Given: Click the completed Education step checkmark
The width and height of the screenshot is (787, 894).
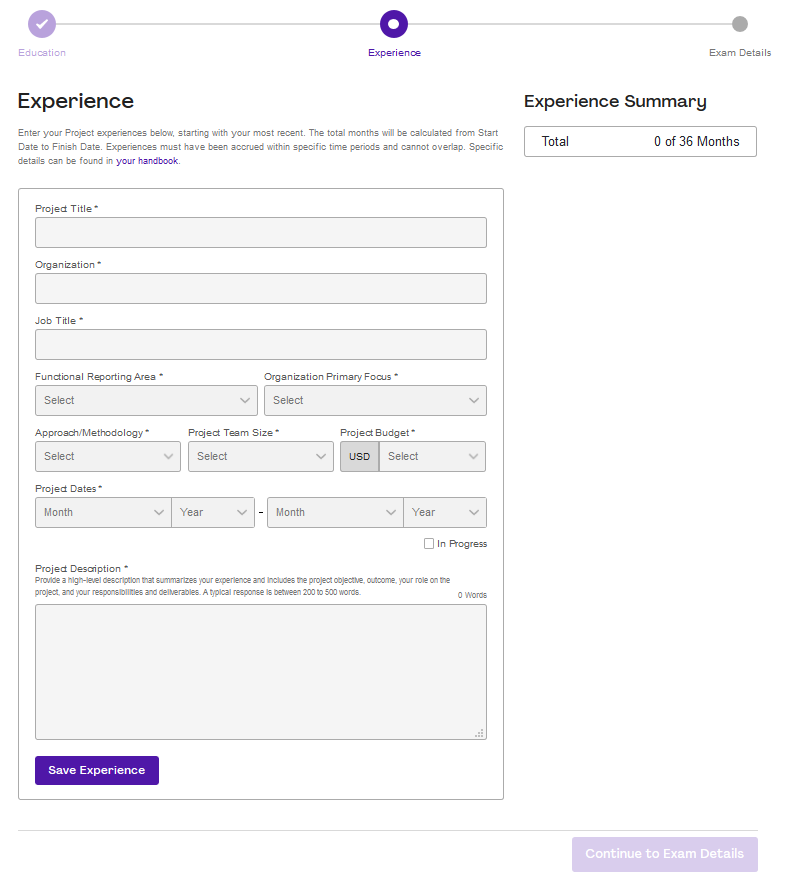Looking at the screenshot, I should 41,23.
